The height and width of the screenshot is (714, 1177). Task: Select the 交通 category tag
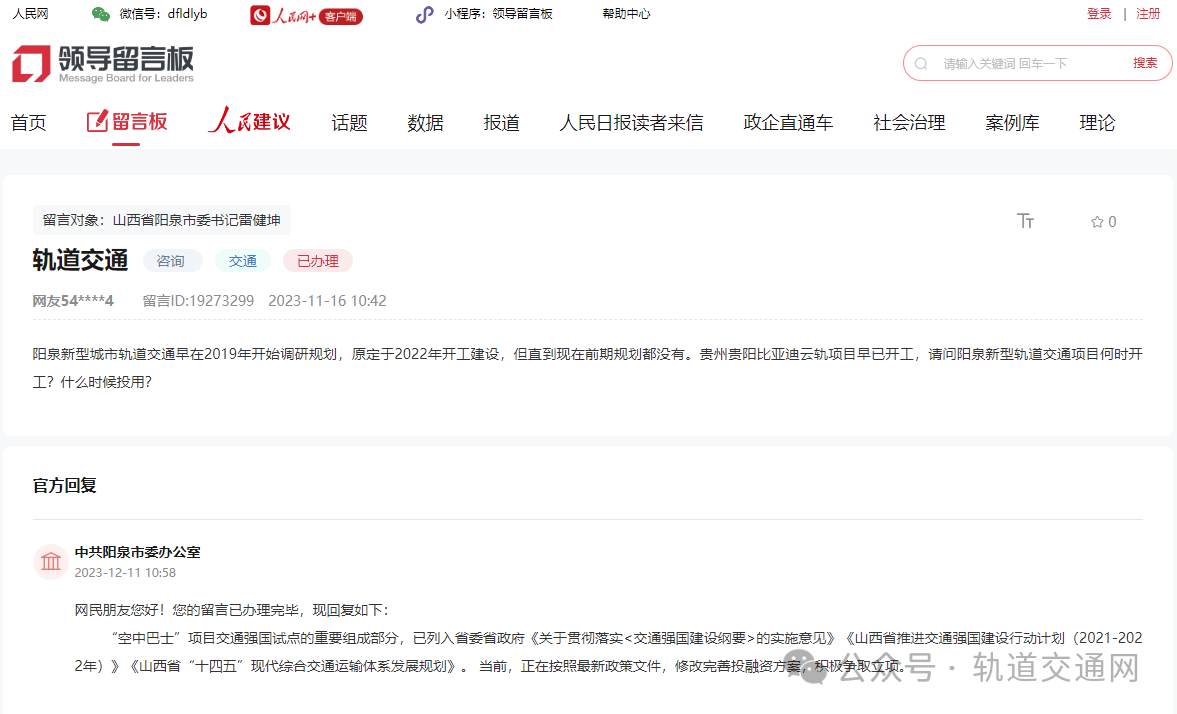[x=243, y=261]
